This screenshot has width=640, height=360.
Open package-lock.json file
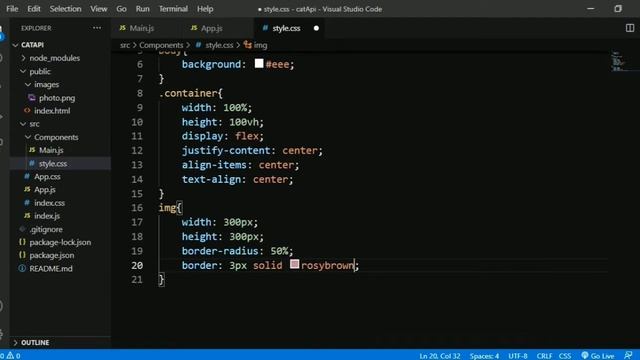pyautogui.click(x=60, y=242)
